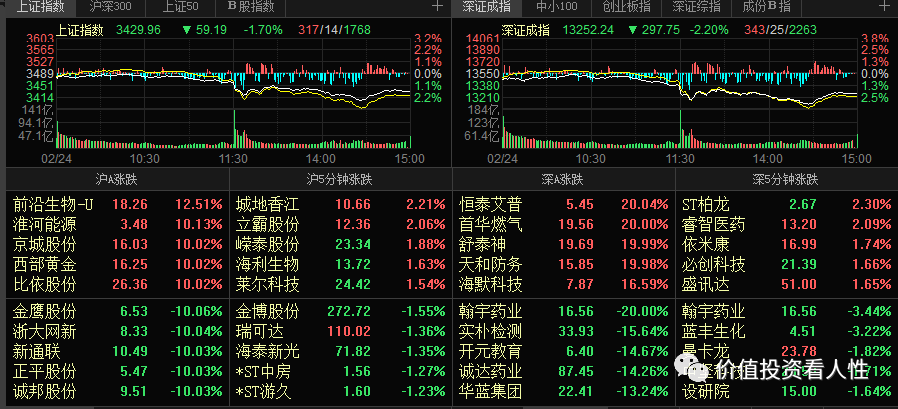Click the 上证指数 intraday price chart

(x=234, y=74)
